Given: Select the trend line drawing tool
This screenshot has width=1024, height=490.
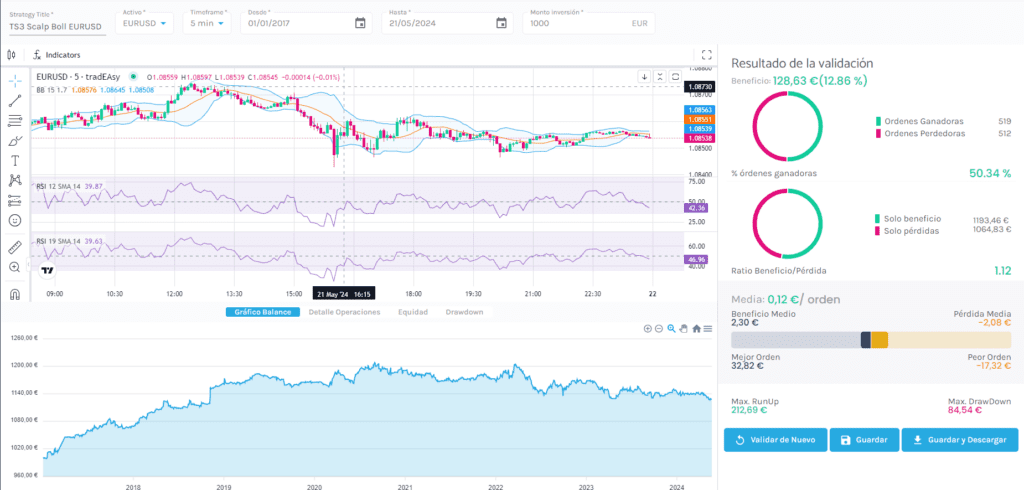Looking at the screenshot, I should 15,99.
